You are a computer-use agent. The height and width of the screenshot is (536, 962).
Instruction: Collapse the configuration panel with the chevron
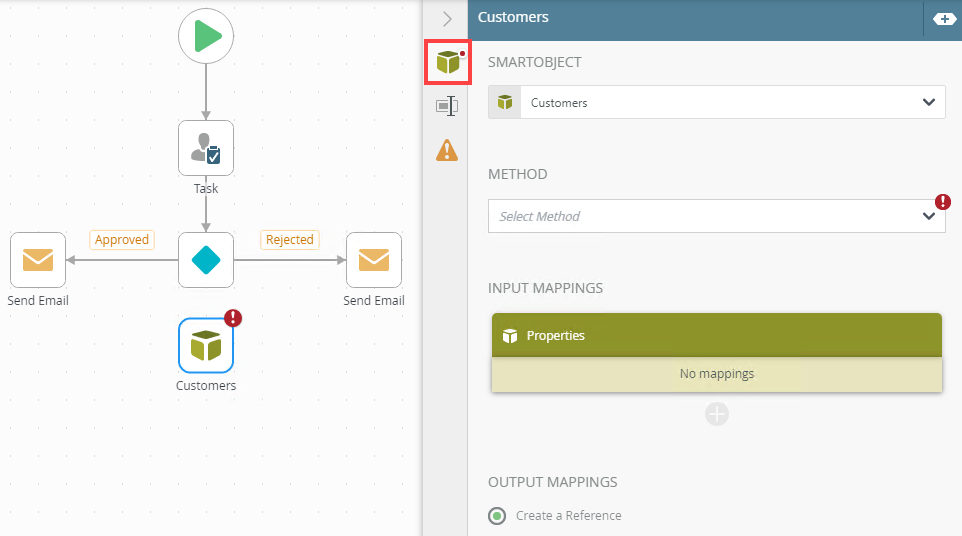[447, 18]
